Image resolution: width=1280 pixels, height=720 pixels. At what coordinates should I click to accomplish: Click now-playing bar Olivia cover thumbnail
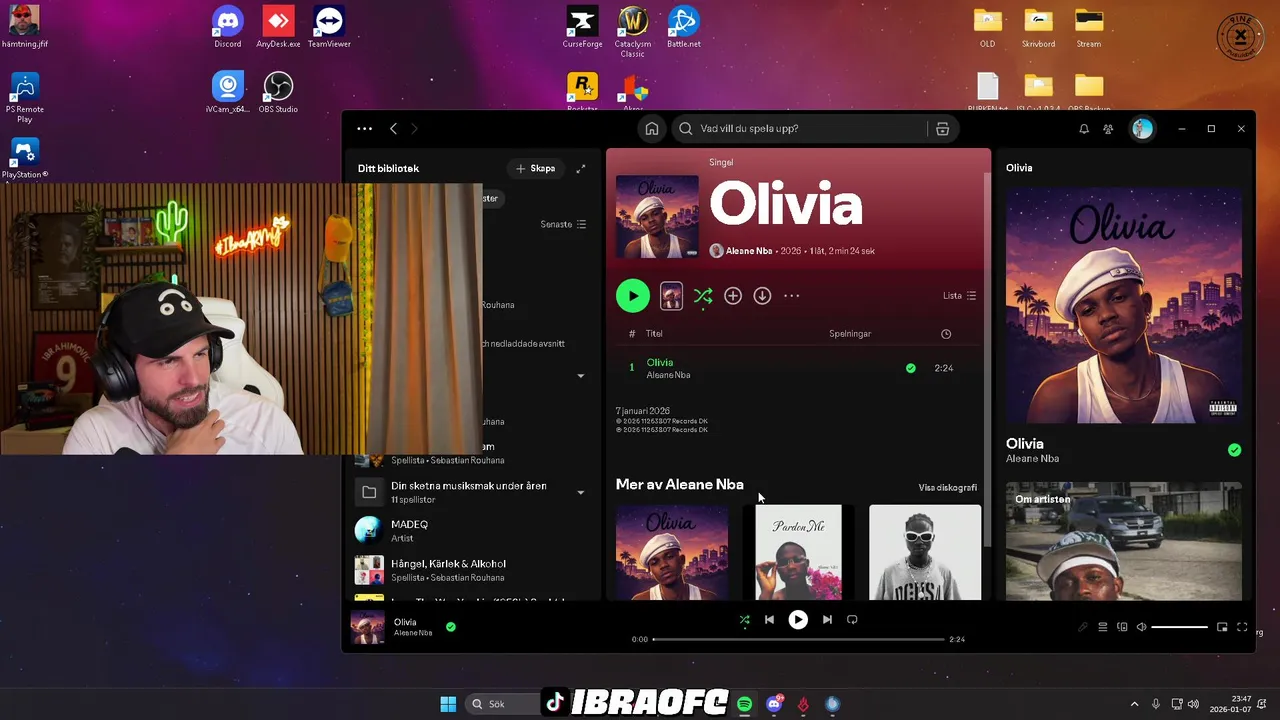click(367, 627)
